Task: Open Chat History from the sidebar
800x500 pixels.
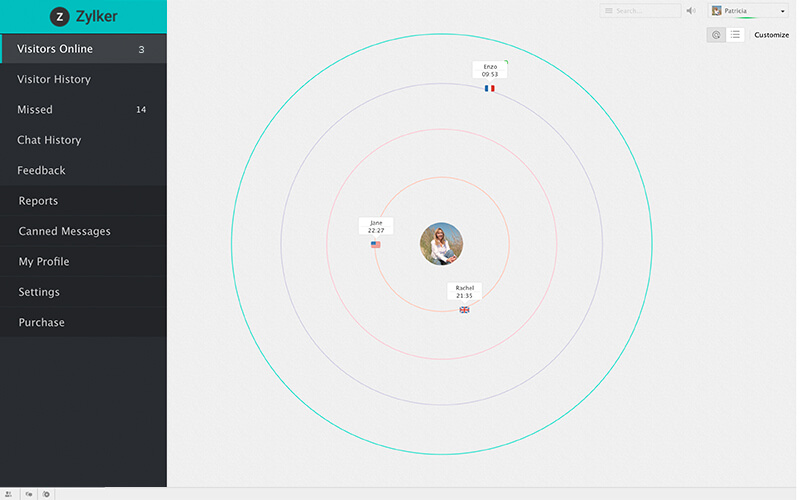Action: [83, 140]
